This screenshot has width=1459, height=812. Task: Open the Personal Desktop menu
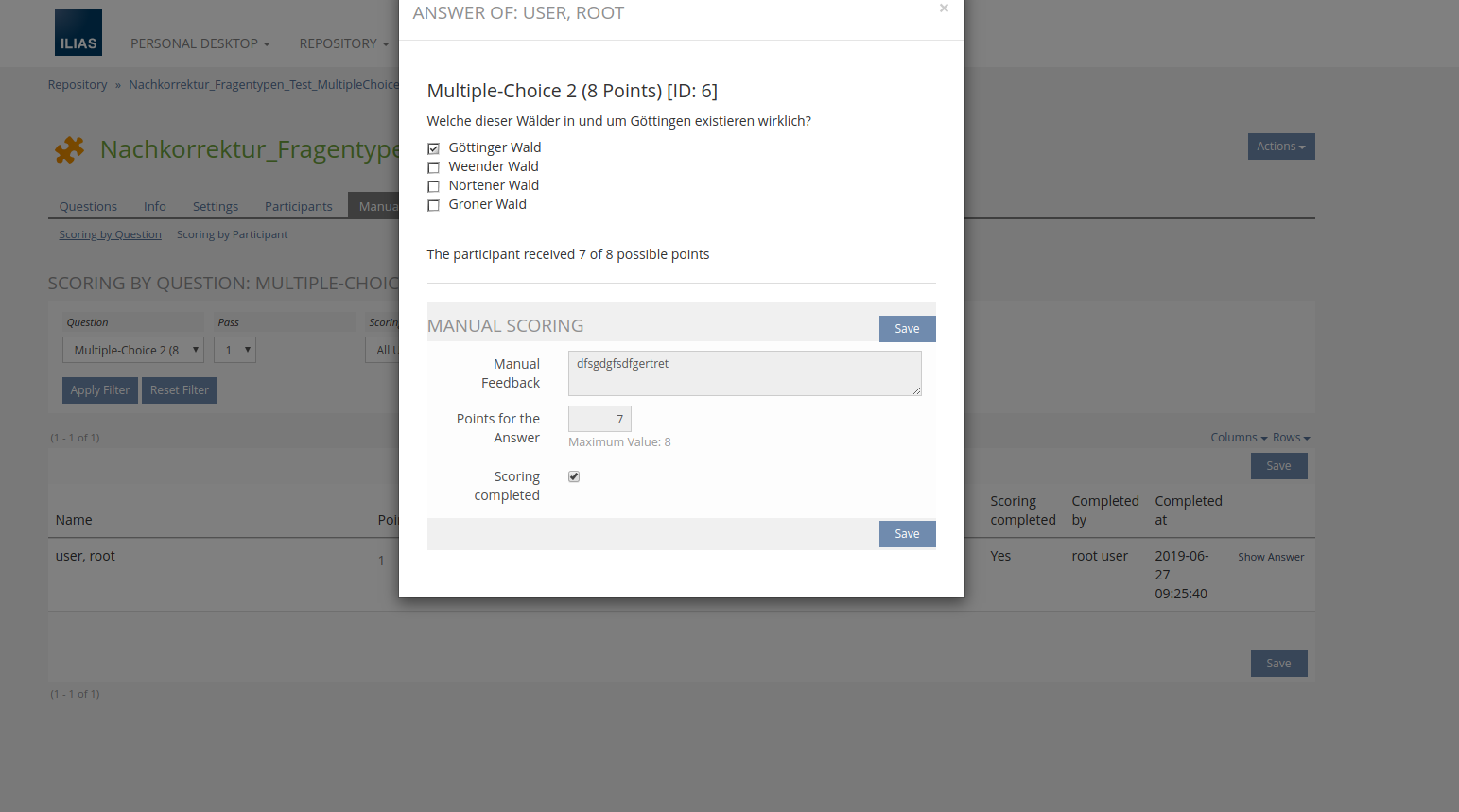(200, 43)
